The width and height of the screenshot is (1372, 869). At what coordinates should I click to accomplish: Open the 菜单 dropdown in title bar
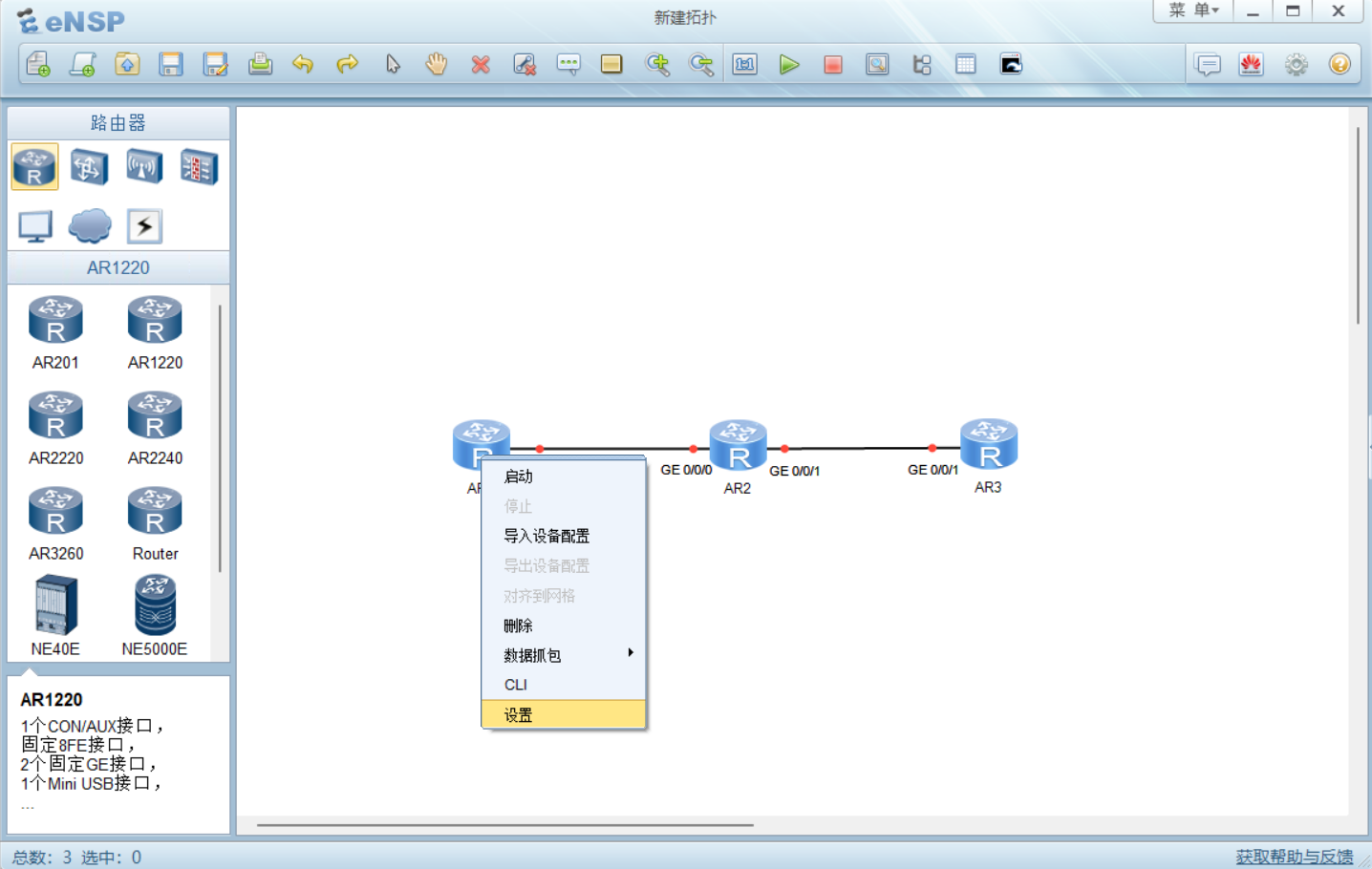pyautogui.click(x=1193, y=11)
